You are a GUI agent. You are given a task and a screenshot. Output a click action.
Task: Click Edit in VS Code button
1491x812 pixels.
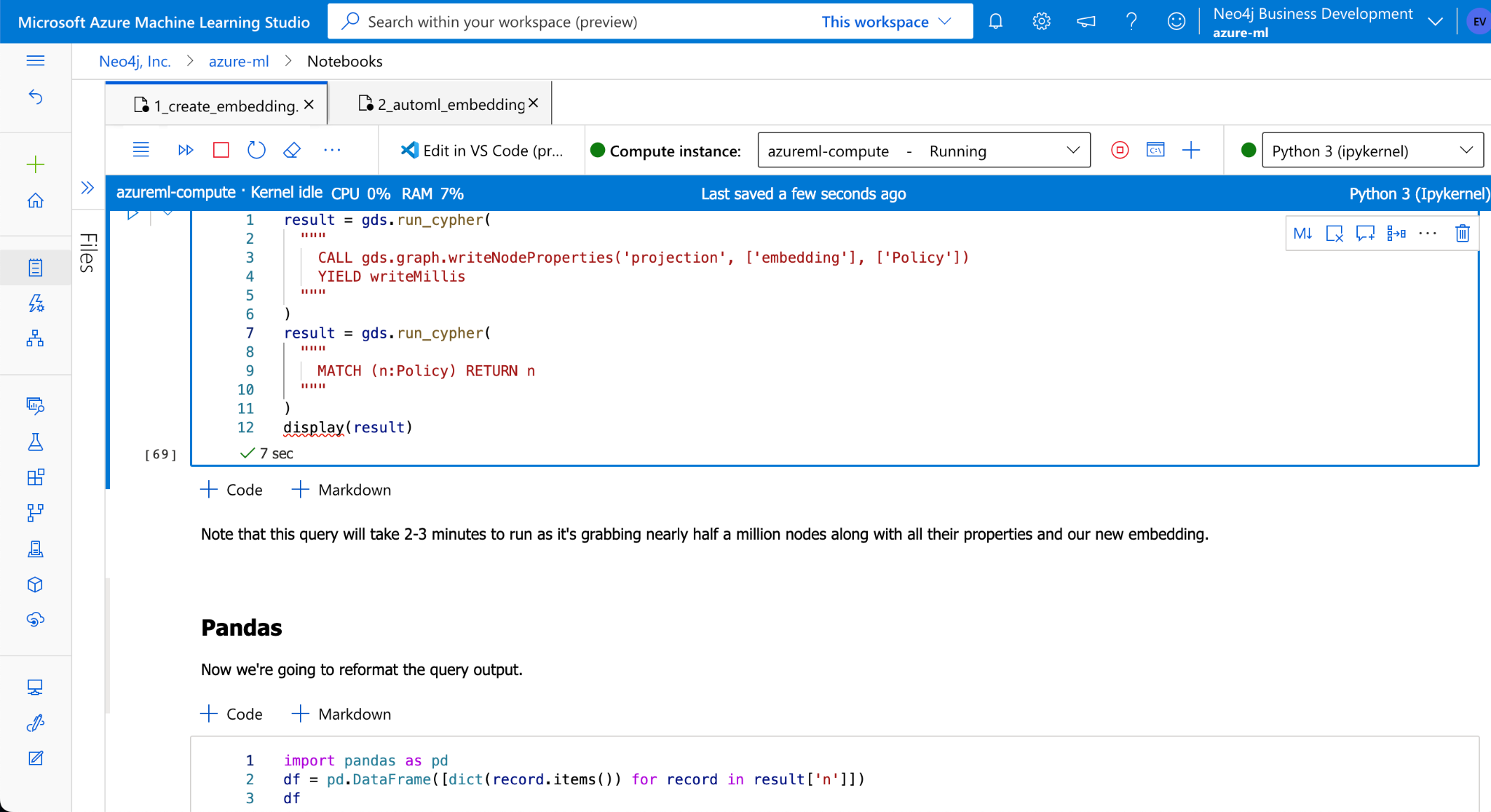[x=482, y=151]
